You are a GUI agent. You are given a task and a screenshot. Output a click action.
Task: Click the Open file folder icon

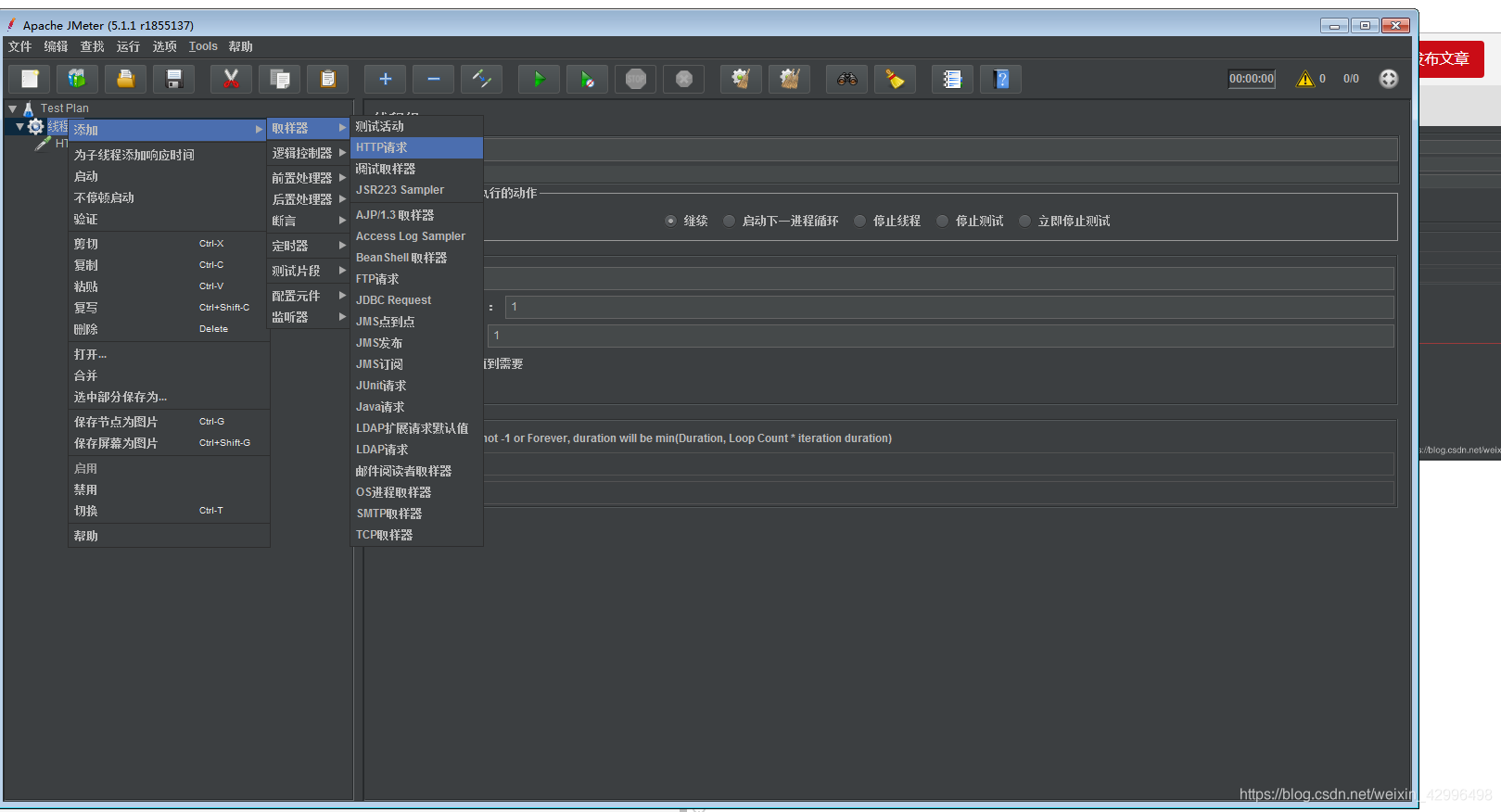126,79
